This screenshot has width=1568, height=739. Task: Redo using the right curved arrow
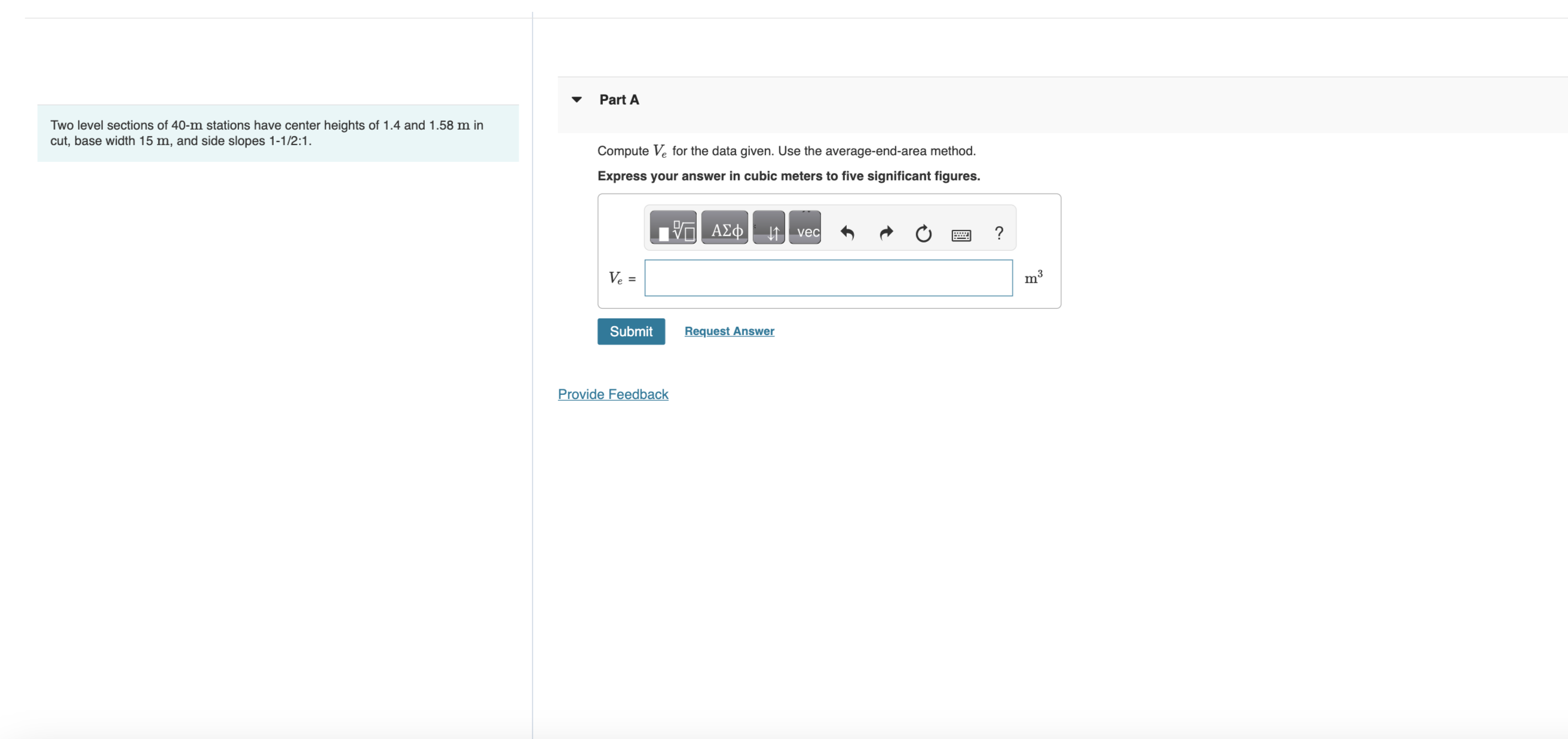point(886,232)
